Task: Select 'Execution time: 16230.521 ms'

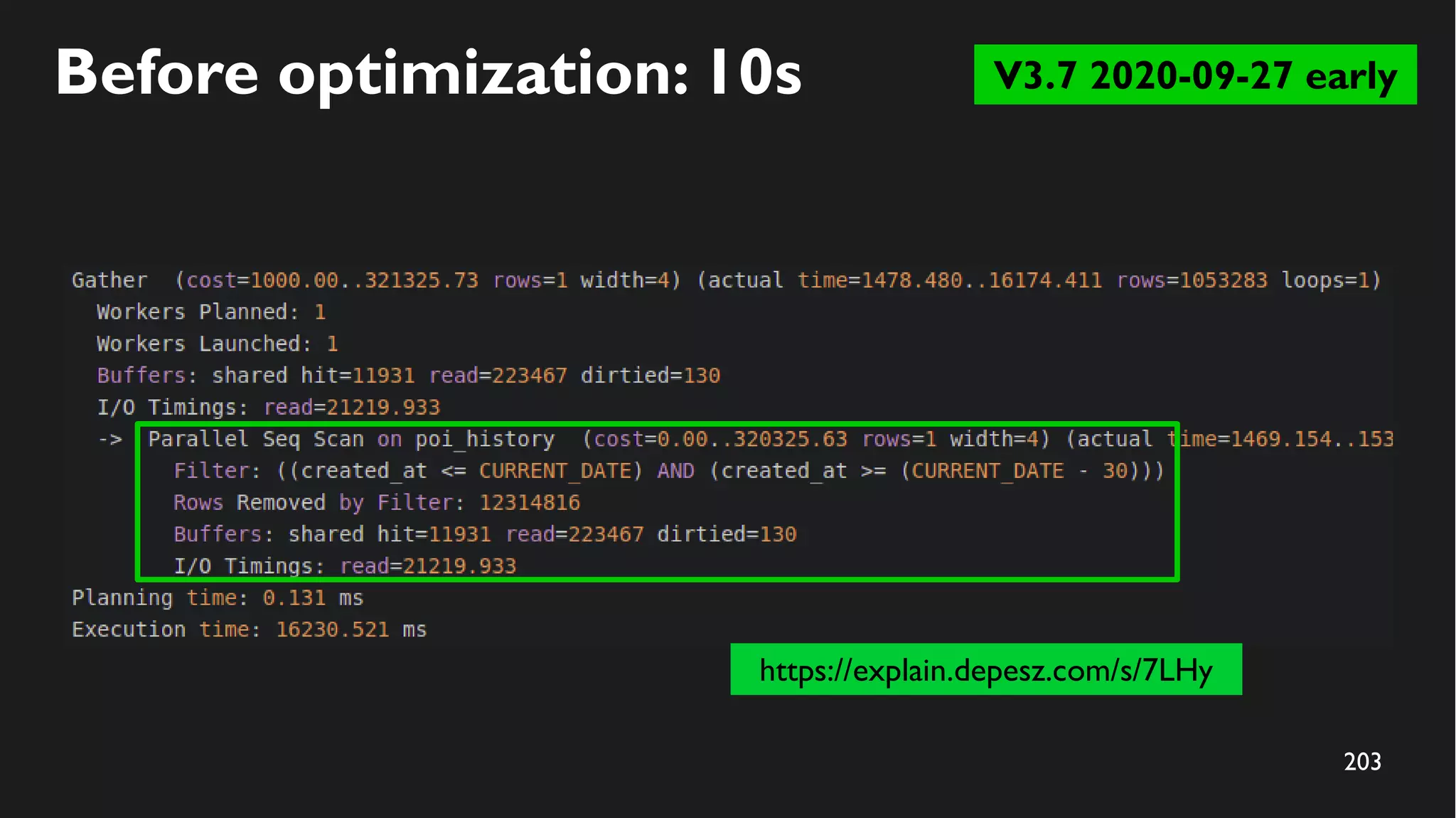Action: click(249, 630)
